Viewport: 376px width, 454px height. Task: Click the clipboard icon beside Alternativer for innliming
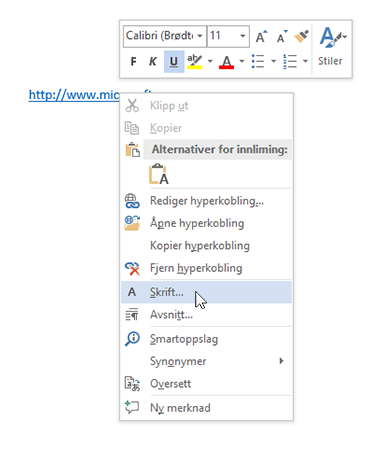[132, 150]
